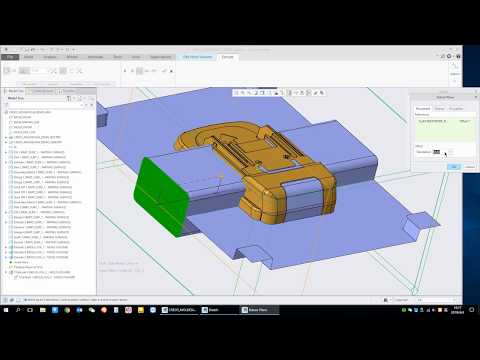480x360 pixels.
Task: Open File Explorer from the taskbar
Action: click(43, 310)
